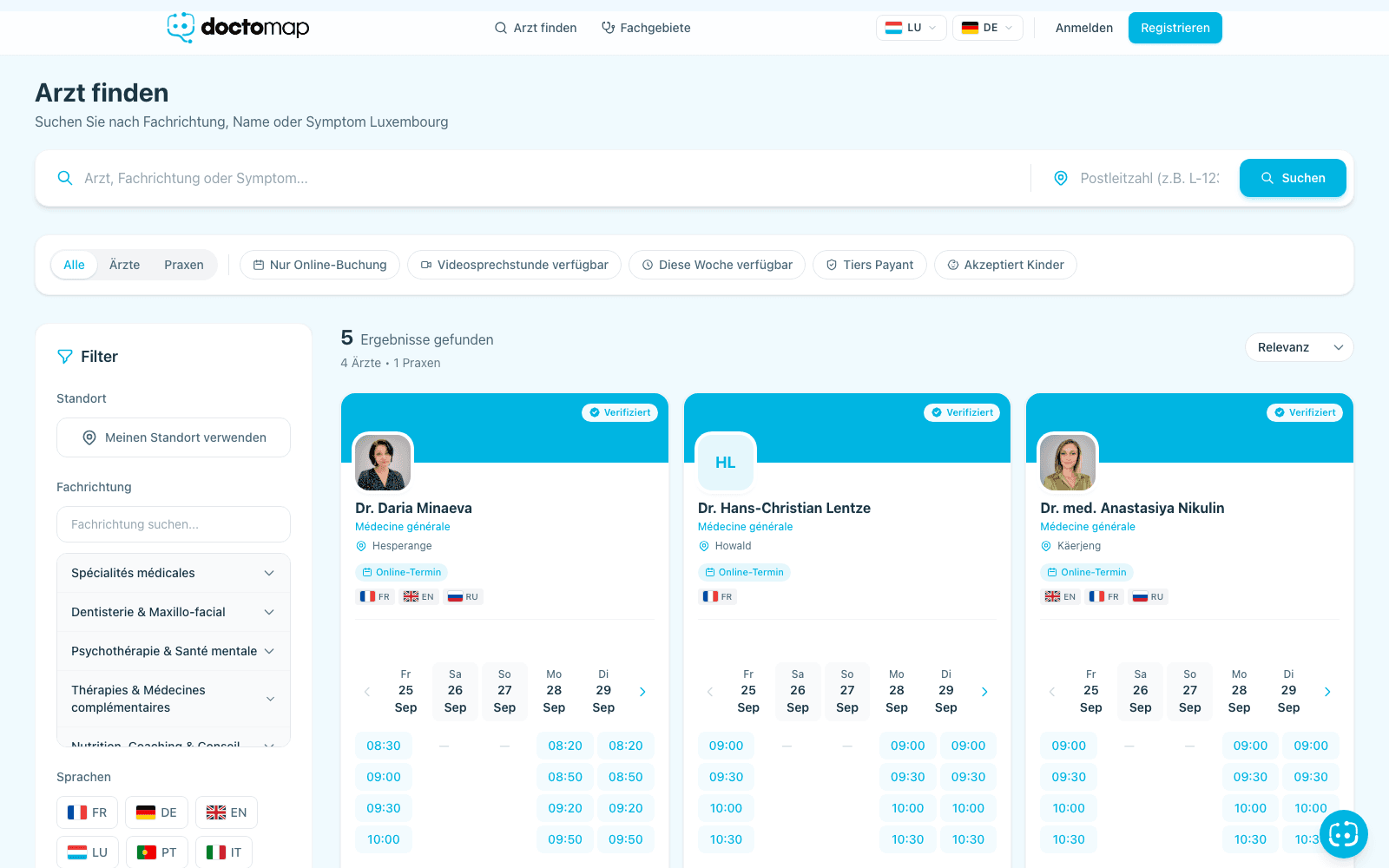Image resolution: width=1389 pixels, height=868 pixels.
Task: Focus the Fachrichtung suchen field
Action: [174, 524]
